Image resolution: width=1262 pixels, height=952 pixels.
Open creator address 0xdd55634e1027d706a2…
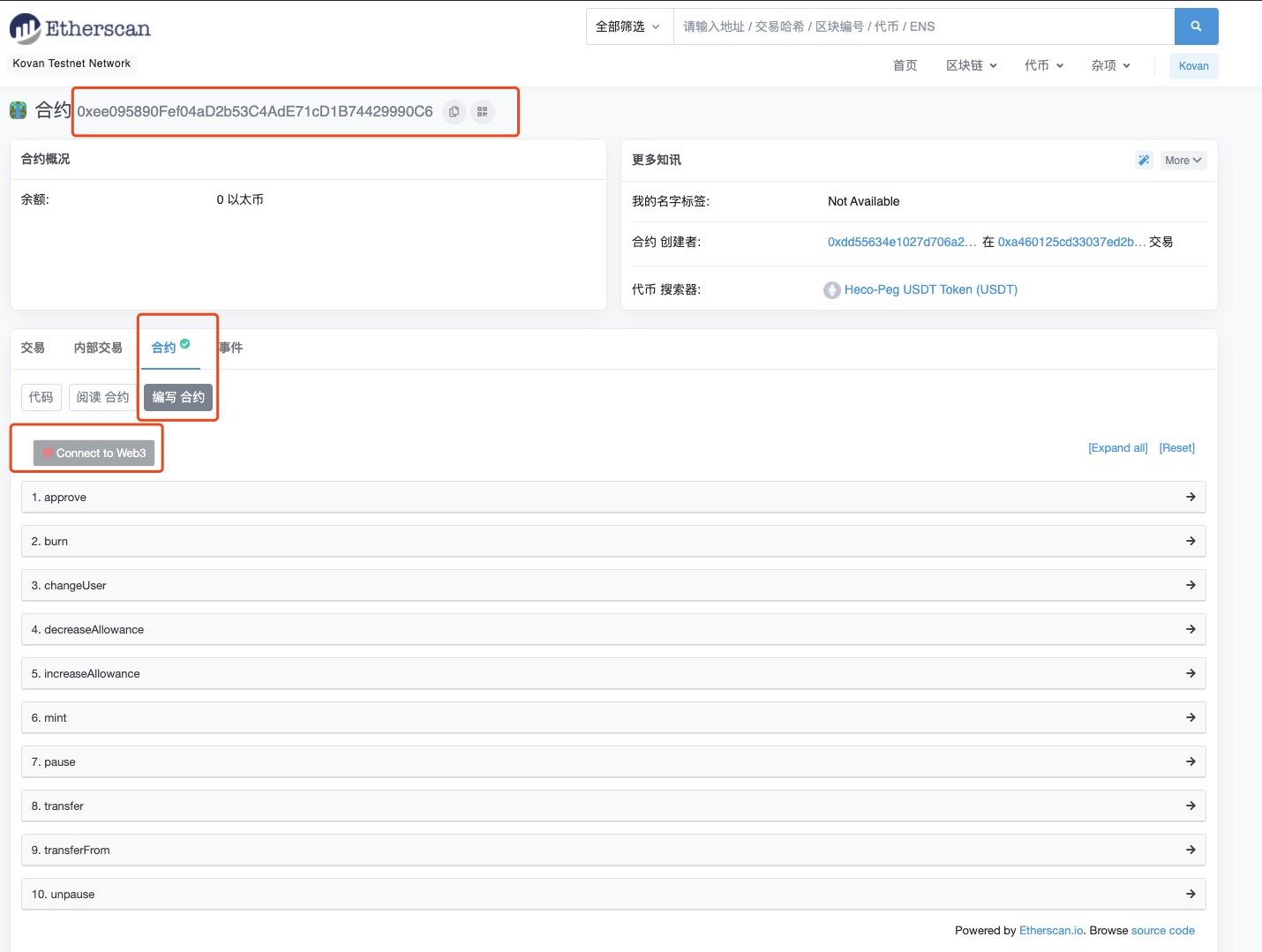[902, 242]
